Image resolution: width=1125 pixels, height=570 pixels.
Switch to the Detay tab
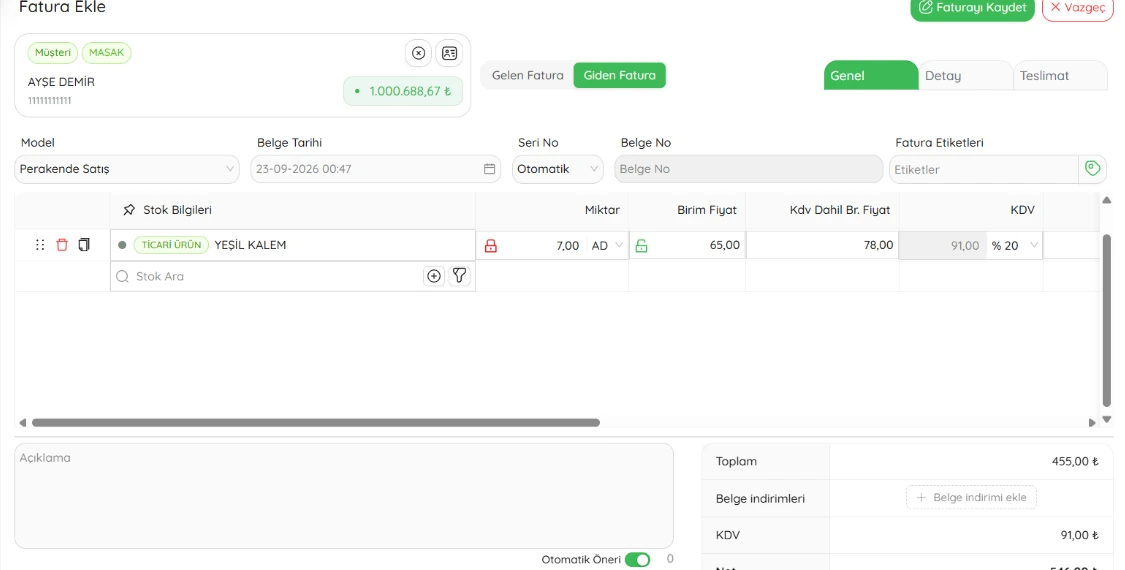(965, 75)
